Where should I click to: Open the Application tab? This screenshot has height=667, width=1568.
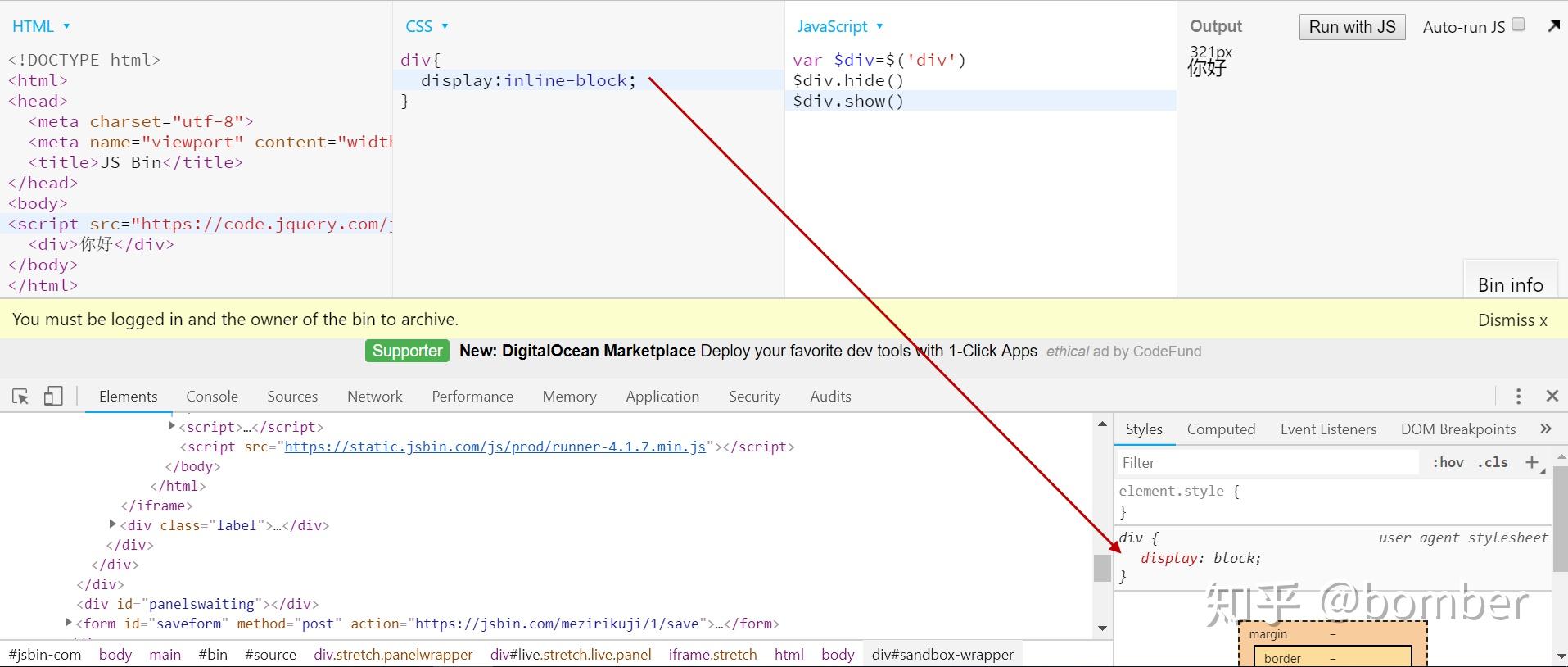click(x=662, y=397)
